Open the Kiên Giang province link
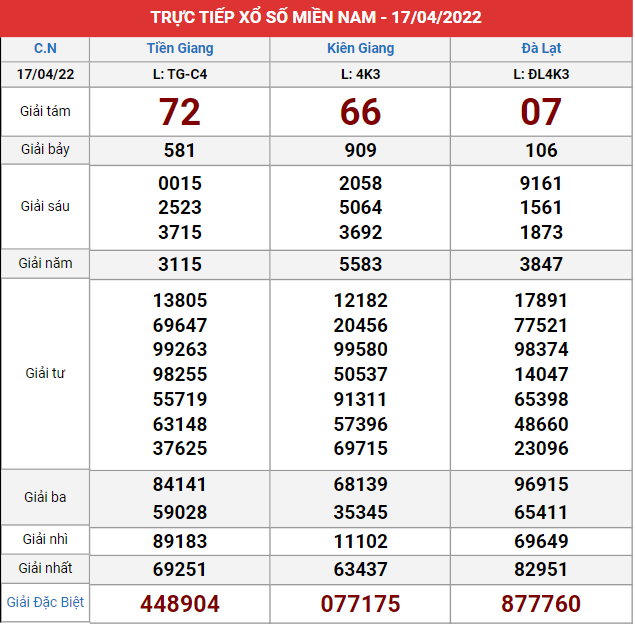635x626 pixels. [360, 48]
